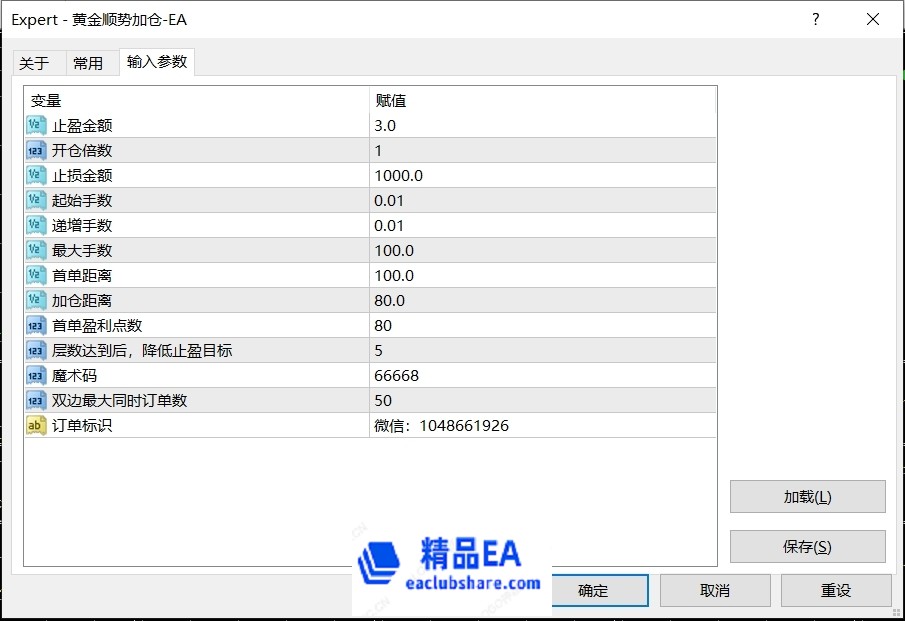The image size is (905, 621).
Task: Click the 123 icon beside 双边最大同时订单数
Action: pos(32,400)
